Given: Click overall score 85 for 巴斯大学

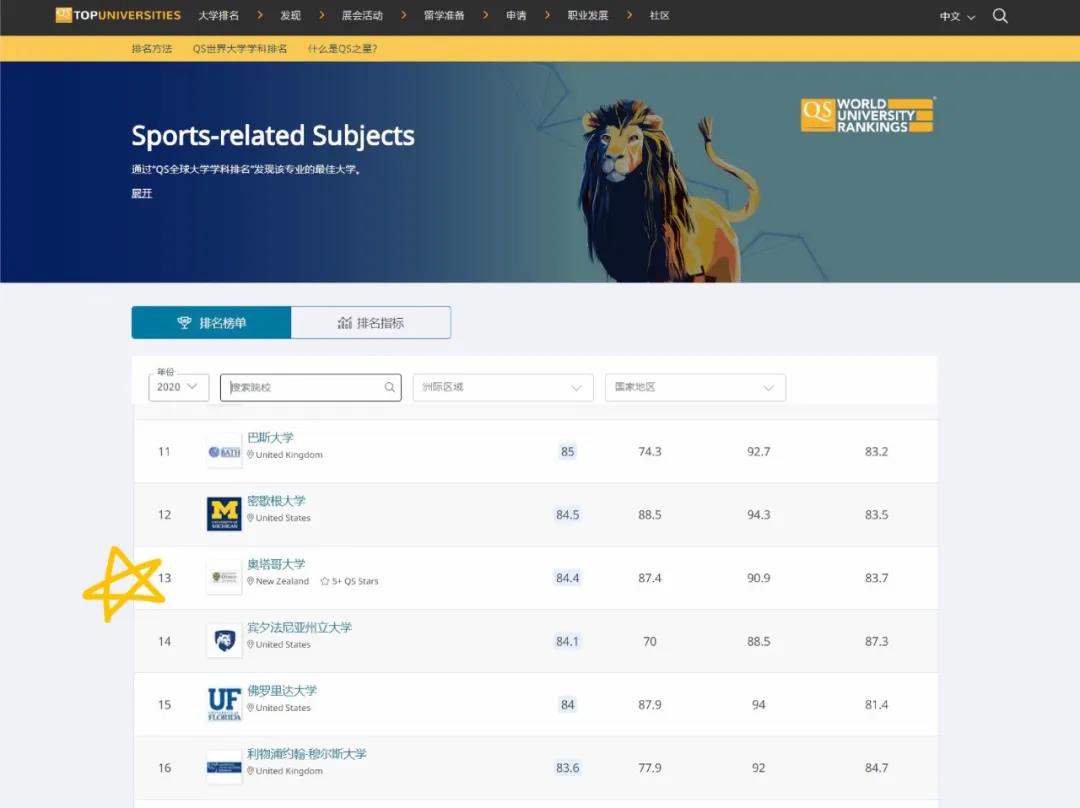Looking at the screenshot, I should coord(568,452).
